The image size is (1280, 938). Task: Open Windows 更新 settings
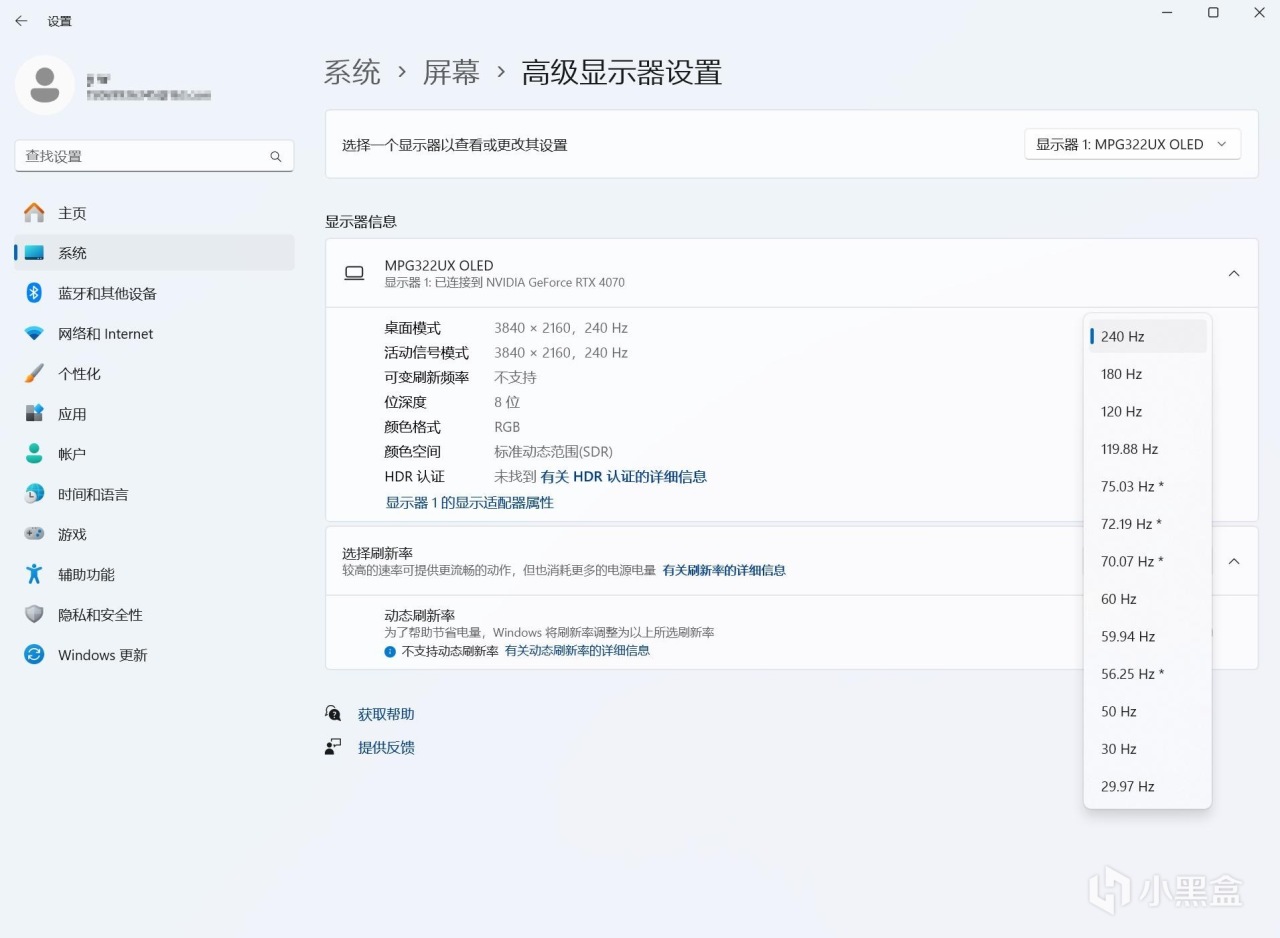(154, 654)
